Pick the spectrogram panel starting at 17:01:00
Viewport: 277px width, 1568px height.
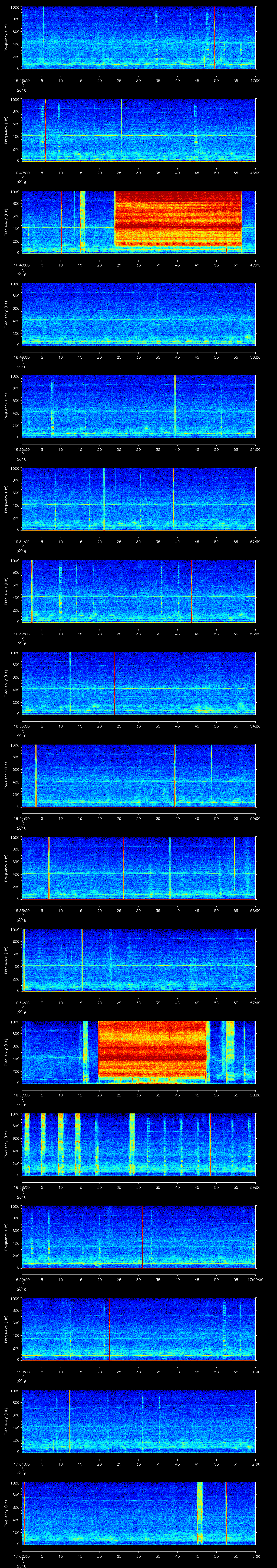(x=138, y=1421)
